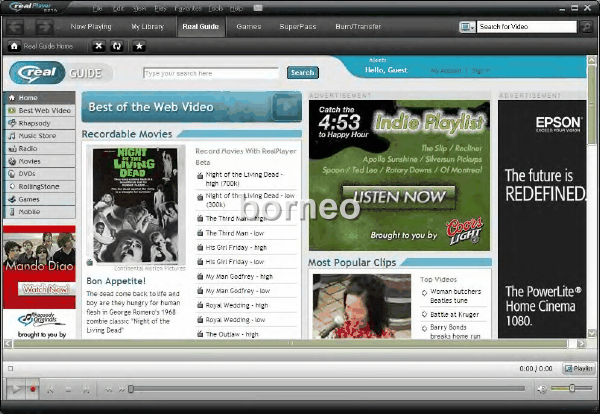Open RollingStone from the sidebar
Viewport: 600px width, 414px height.
[40, 186]
